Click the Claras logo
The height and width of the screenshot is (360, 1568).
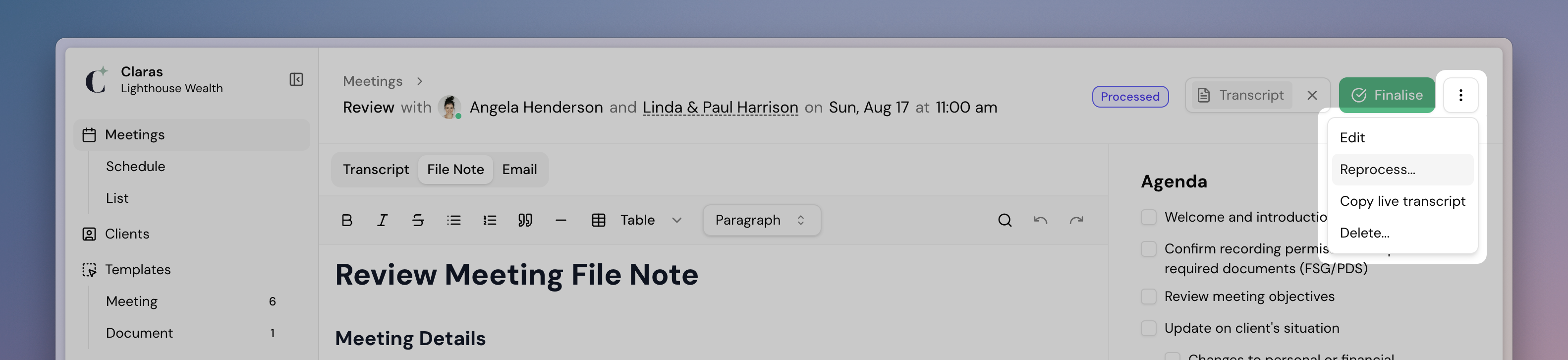[x=96, y=80]
